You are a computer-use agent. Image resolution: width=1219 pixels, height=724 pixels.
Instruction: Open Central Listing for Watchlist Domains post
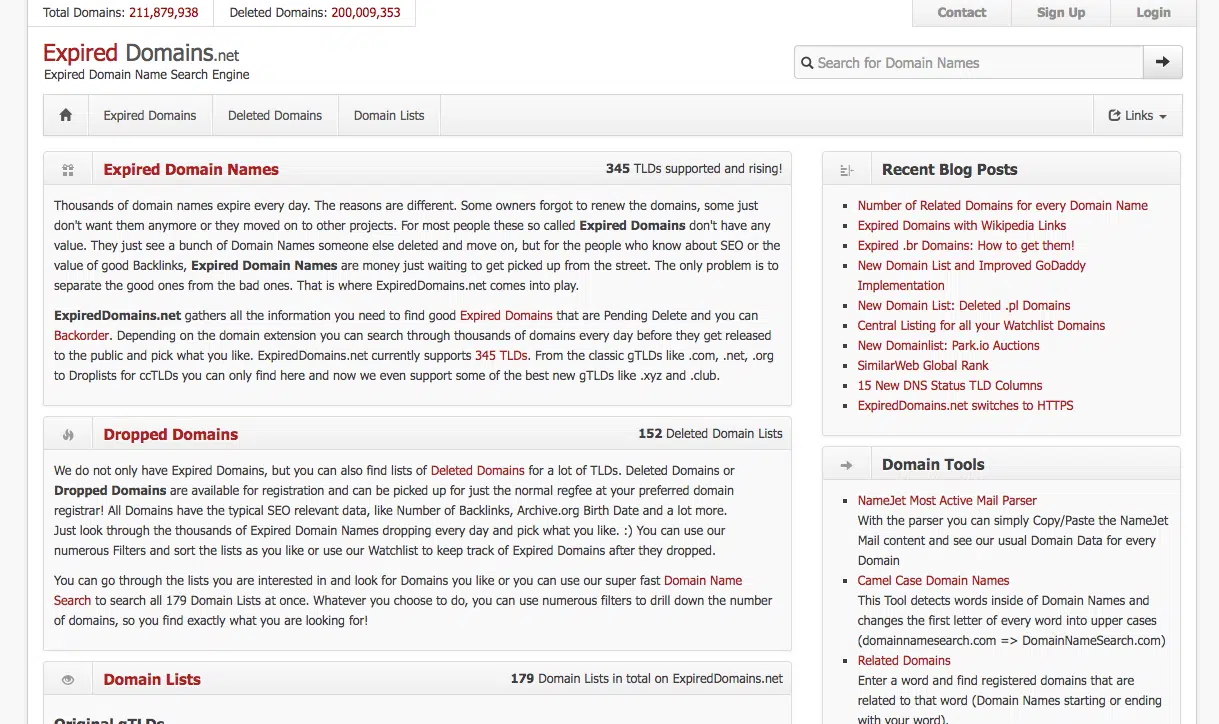pyautogui.click(x=981, y=325)
